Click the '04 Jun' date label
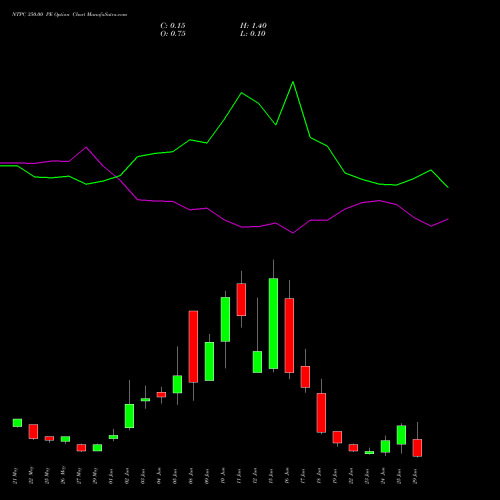 coord(159,476)
